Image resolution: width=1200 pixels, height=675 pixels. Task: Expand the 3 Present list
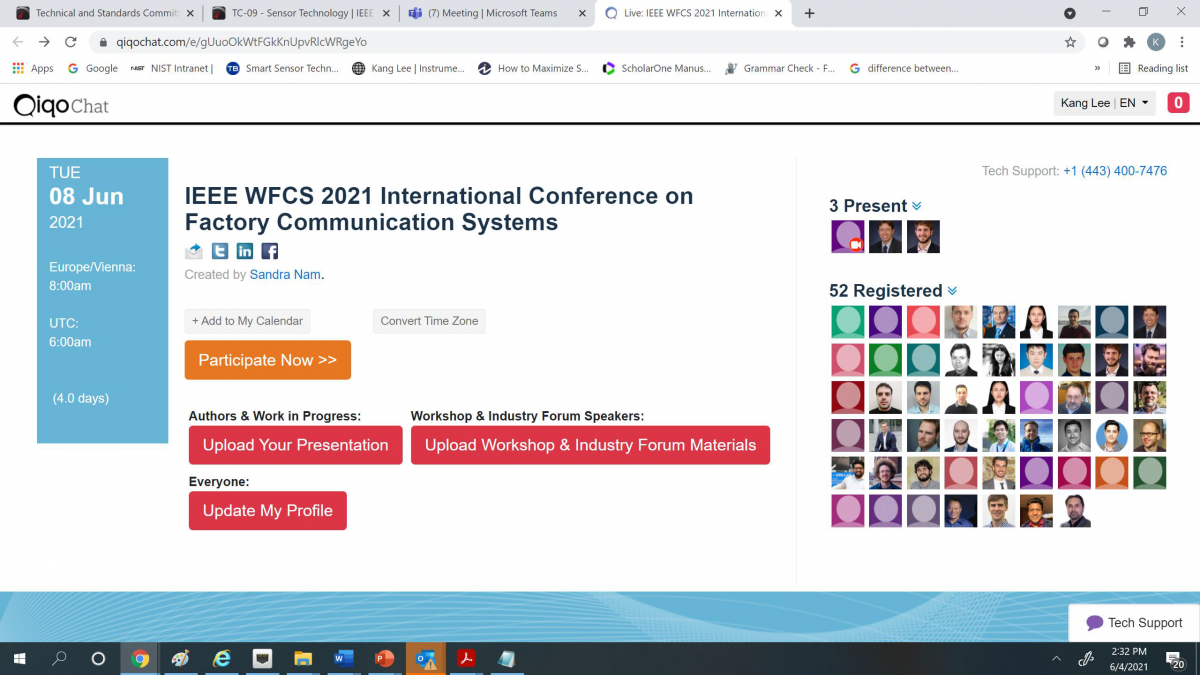pyautogui.click(x=917, y=206)
